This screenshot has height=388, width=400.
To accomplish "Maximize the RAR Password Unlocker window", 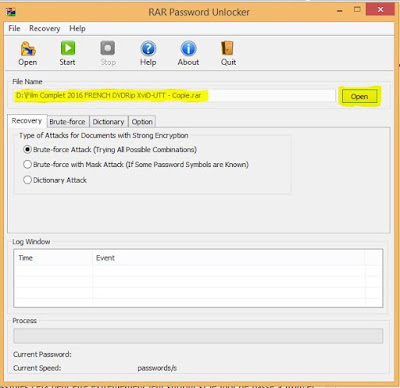I will coord(357,10).
